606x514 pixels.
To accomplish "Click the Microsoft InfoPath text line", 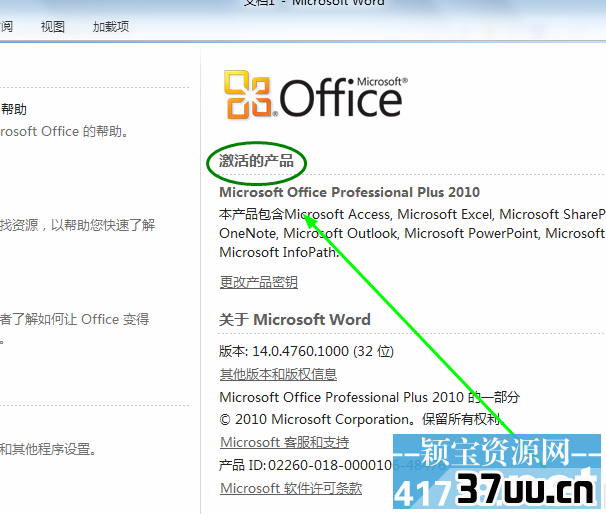I will point(279,252).
